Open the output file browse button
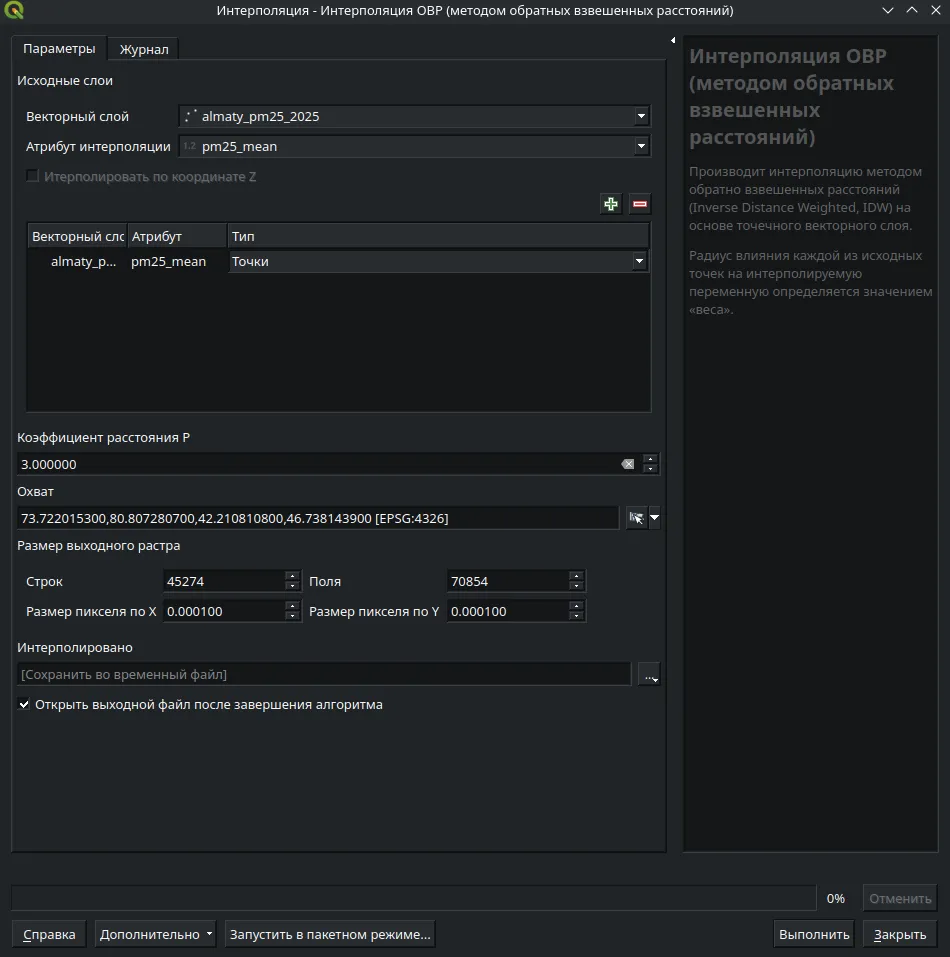The height and width of the screenshot is (957, 950). (650, 674)
